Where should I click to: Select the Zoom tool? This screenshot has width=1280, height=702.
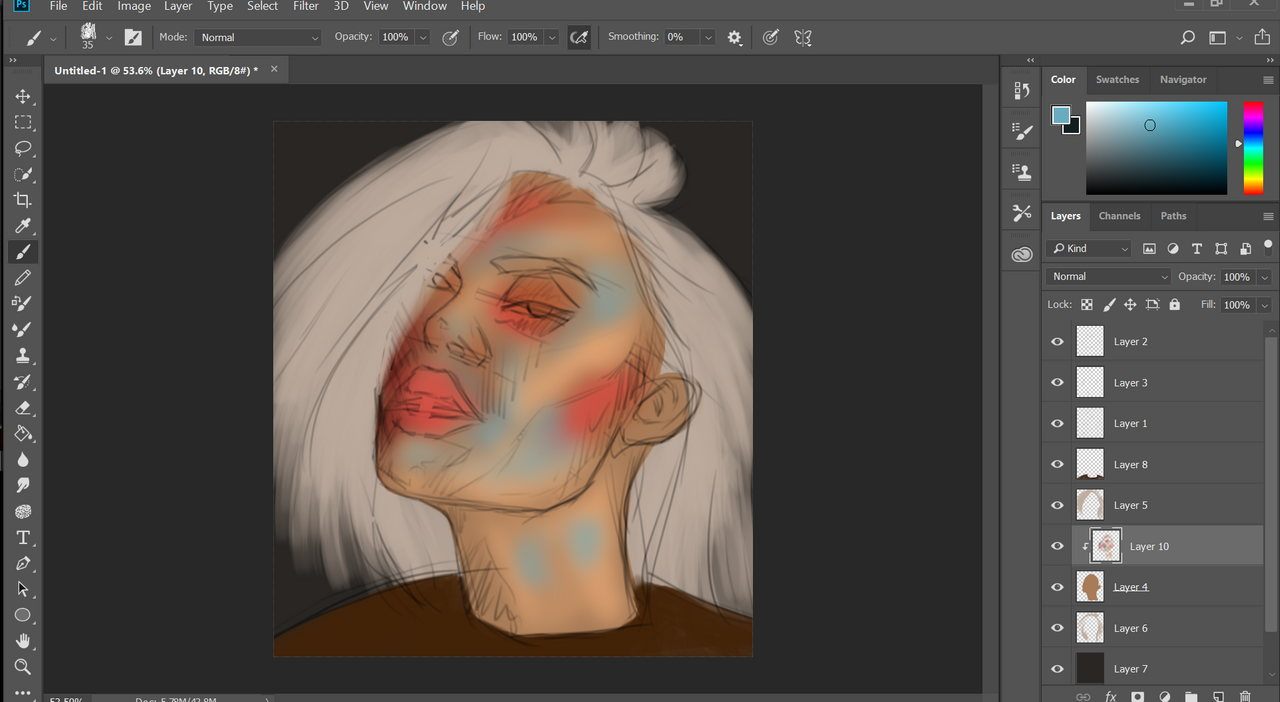point(22,667)
